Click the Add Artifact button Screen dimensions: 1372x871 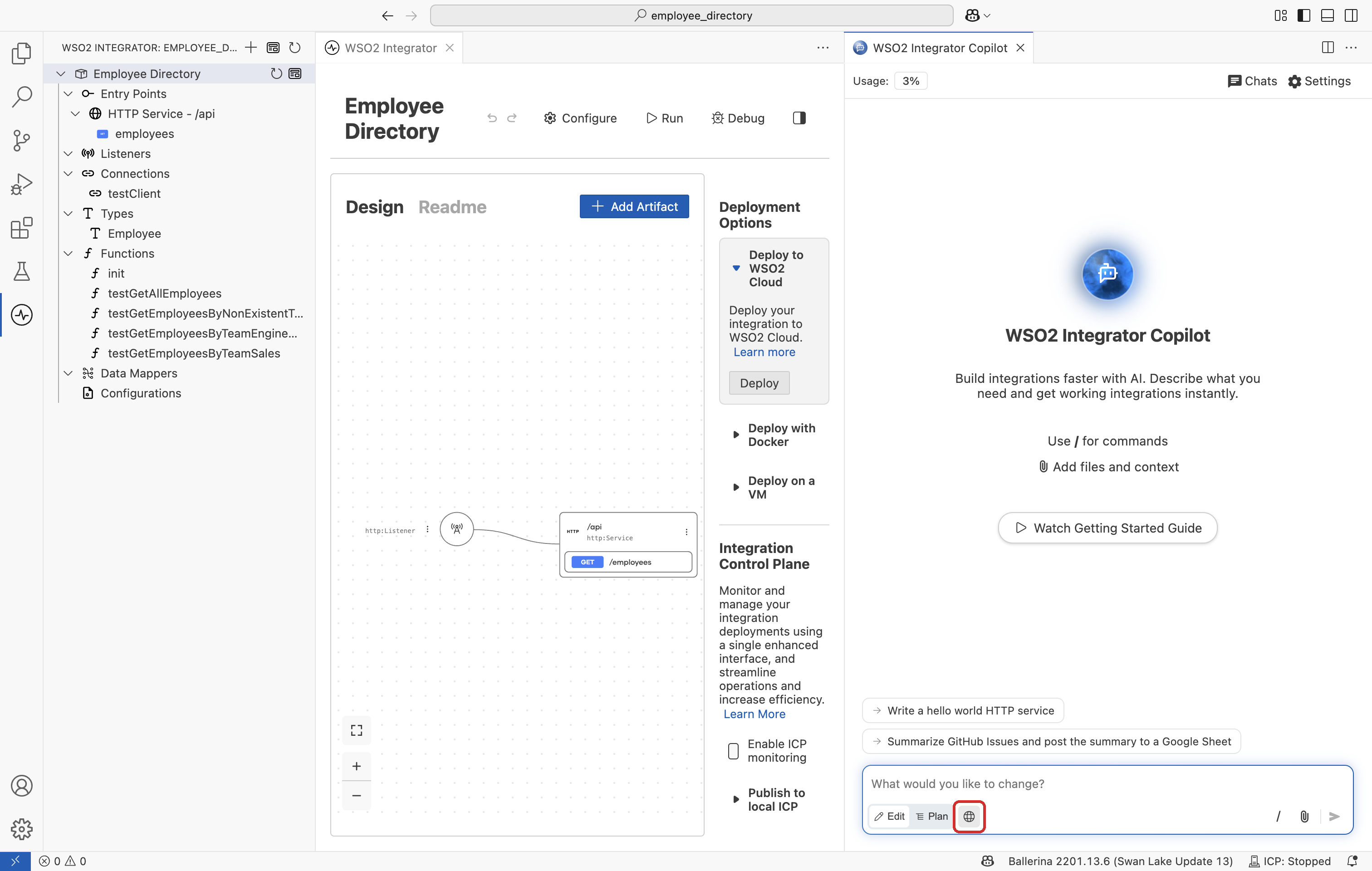(634, 206)
